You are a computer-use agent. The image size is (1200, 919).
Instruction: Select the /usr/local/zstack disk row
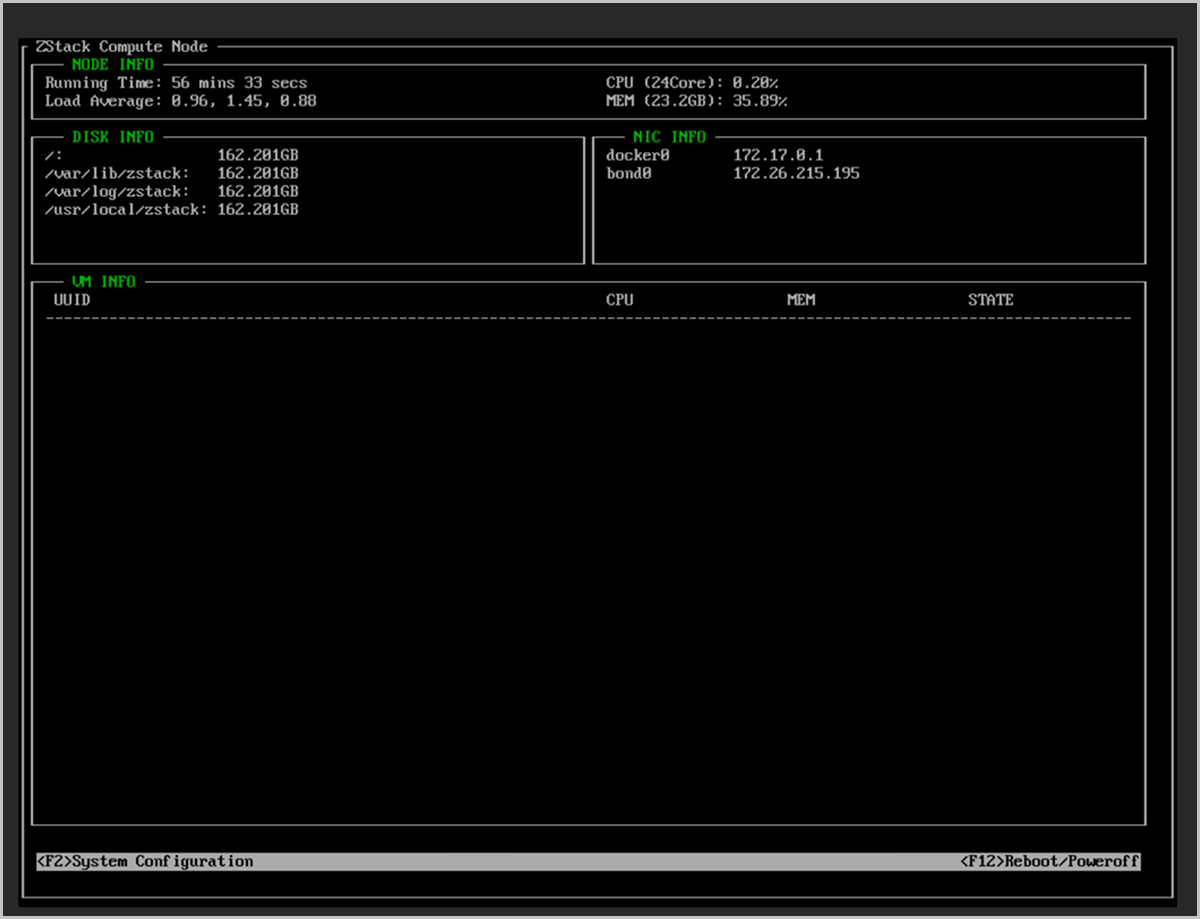(x=171, y=209)
